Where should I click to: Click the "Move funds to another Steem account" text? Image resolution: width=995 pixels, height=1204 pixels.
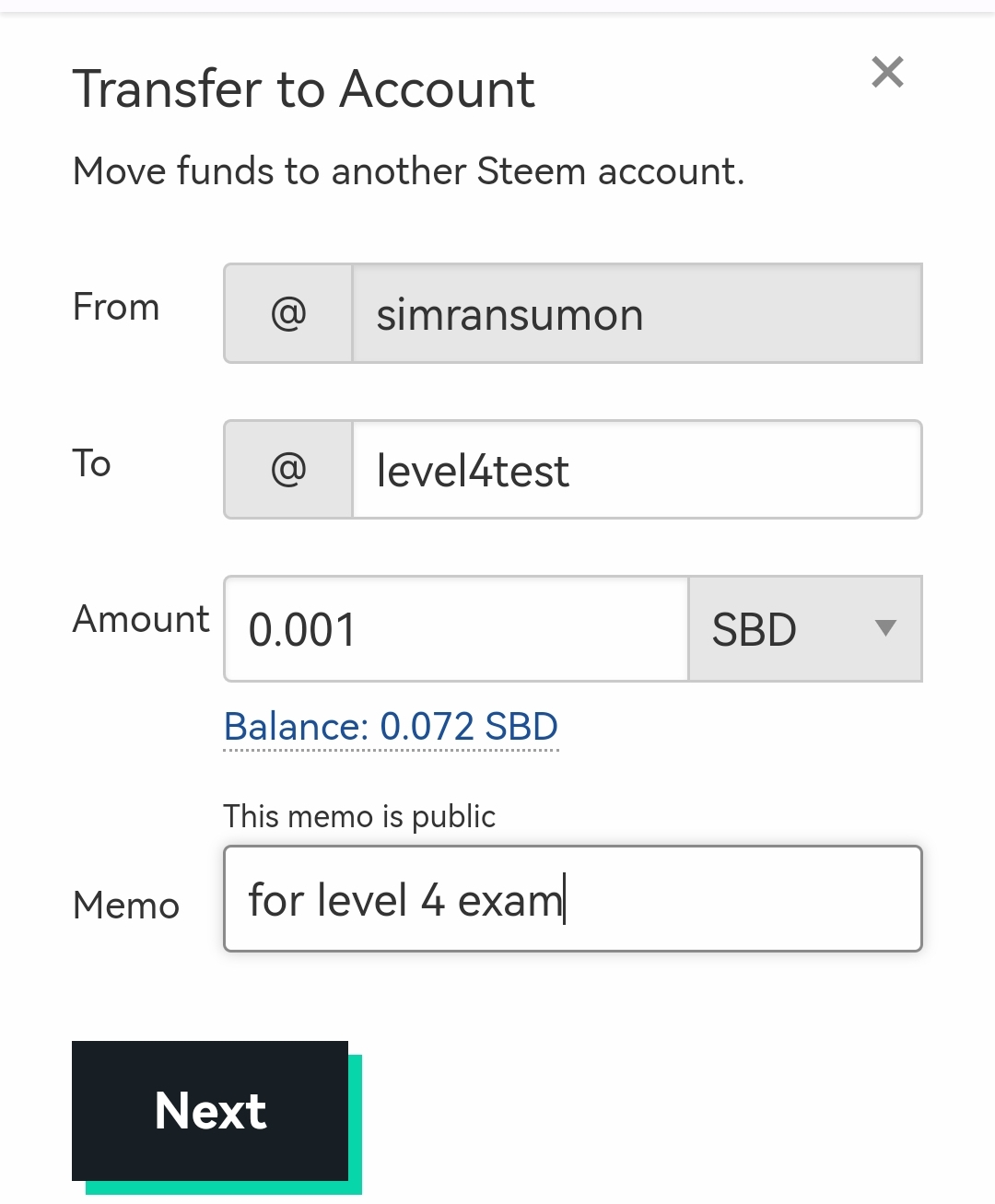pos(408,171)
